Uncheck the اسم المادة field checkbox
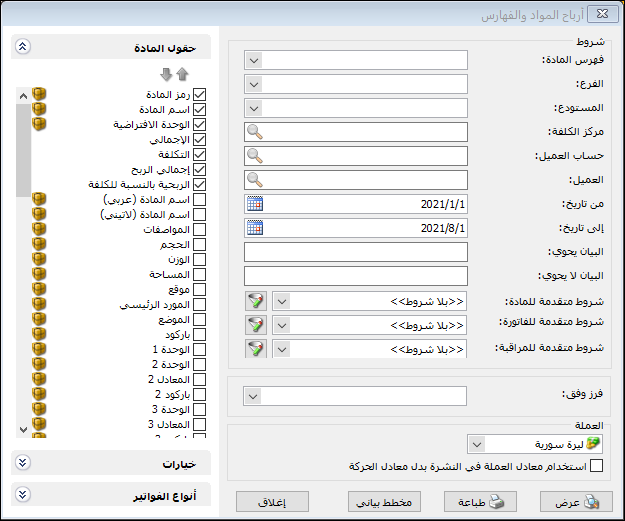625x521 pixels. [199, 110]
